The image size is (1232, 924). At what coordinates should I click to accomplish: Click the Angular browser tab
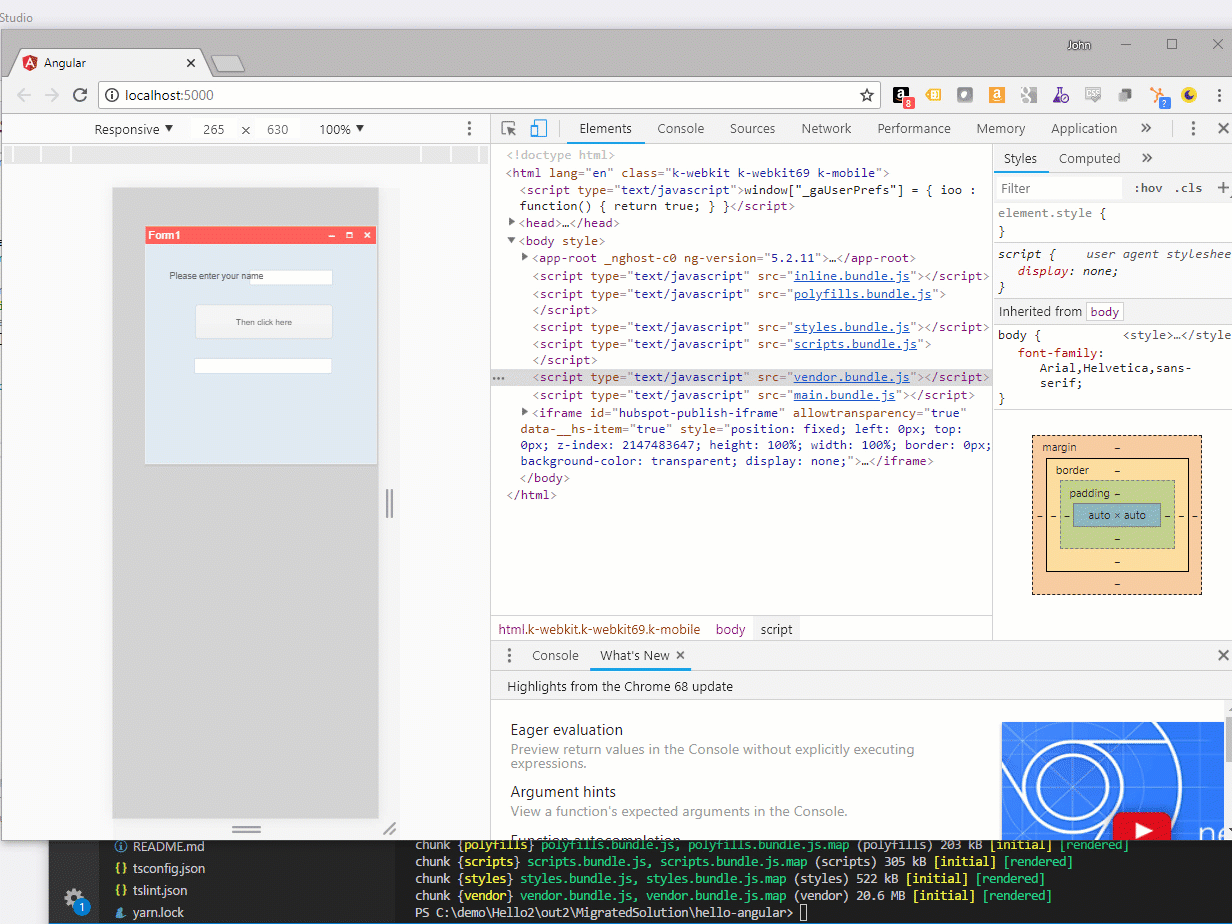click(x=110, y=63)
